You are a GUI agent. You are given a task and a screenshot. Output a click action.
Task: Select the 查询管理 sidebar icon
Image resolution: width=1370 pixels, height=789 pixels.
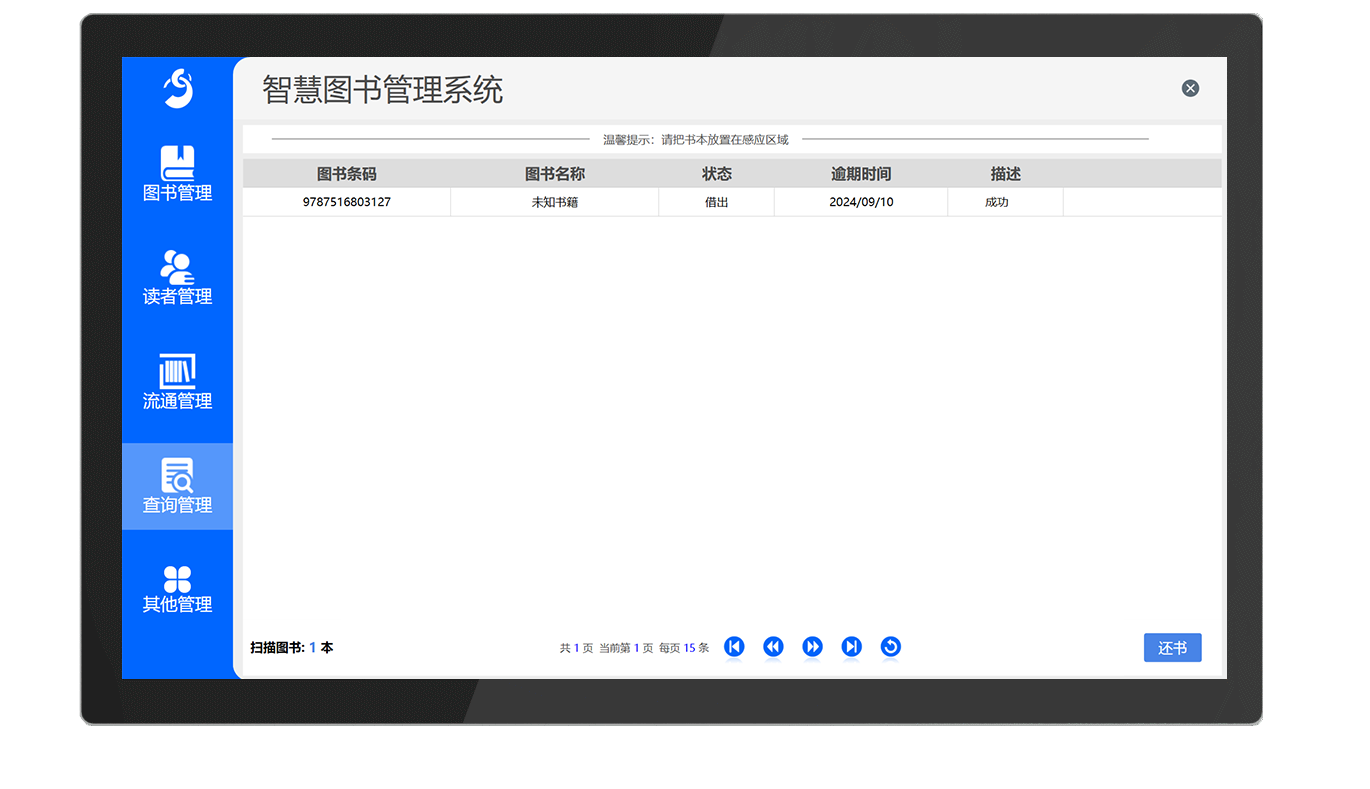tap(177, 487)
